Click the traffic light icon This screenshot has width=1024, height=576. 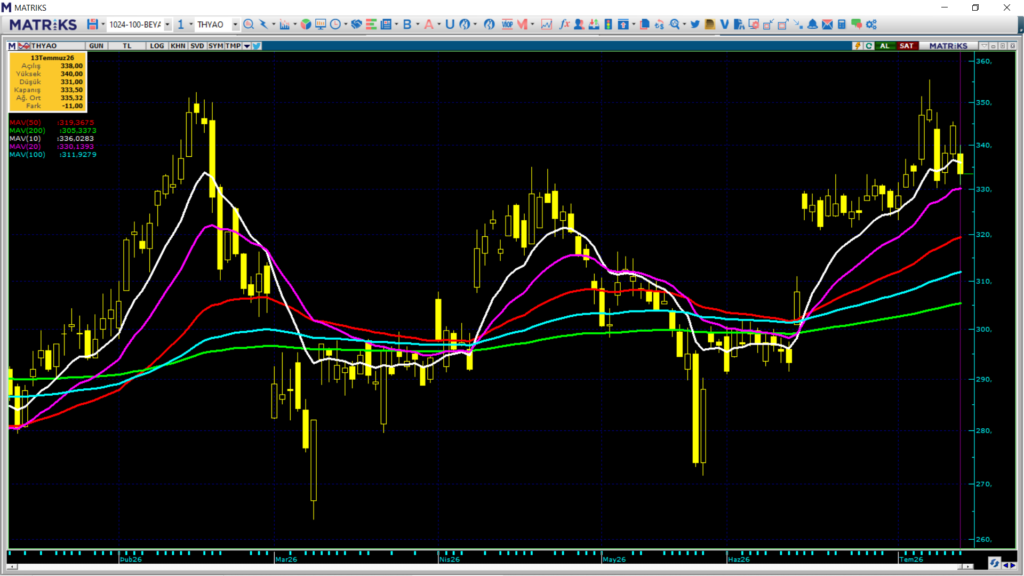[608, 24]
